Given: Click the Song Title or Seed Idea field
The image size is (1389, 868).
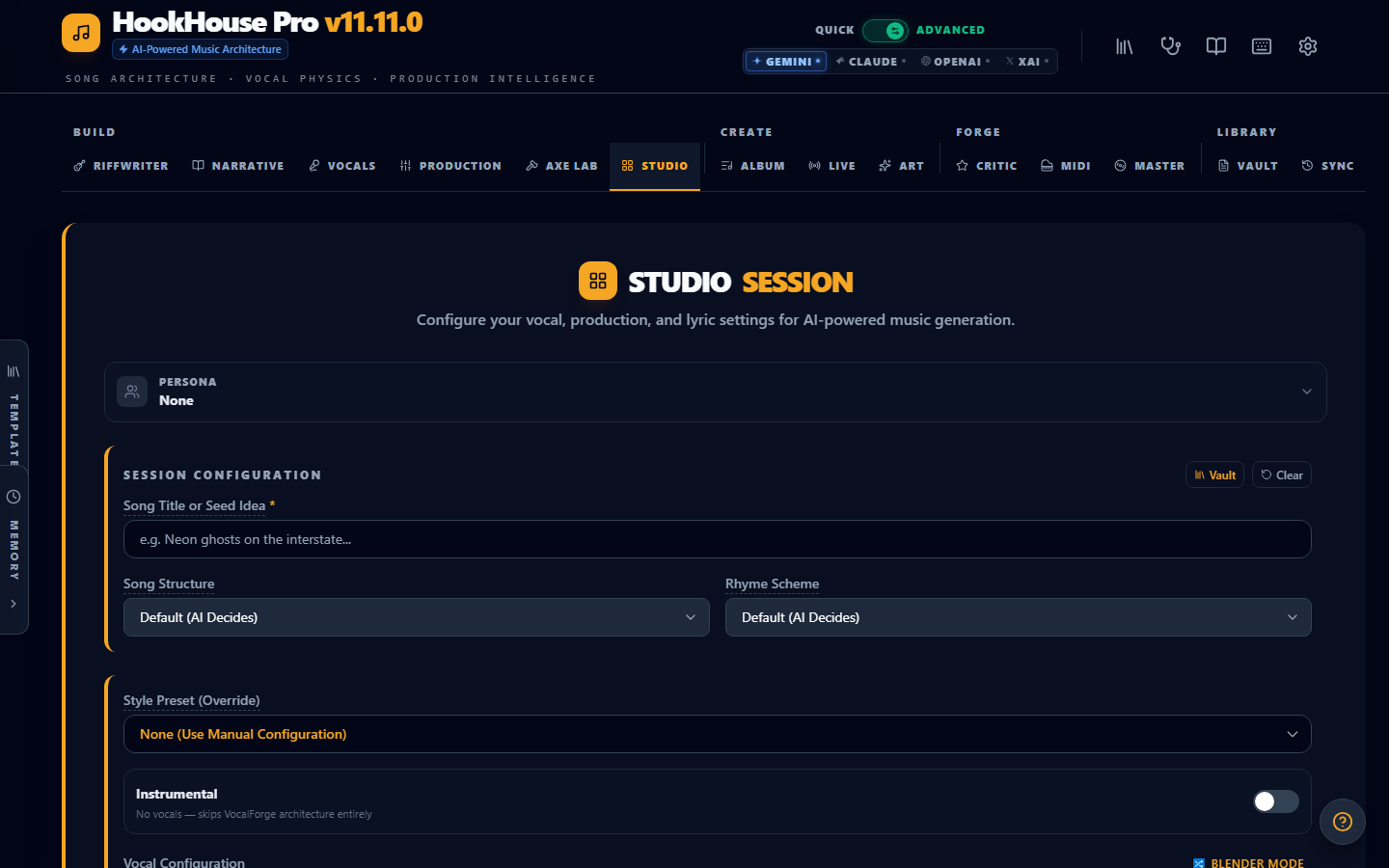Looking at the screenshot, I should coord(717,539).
